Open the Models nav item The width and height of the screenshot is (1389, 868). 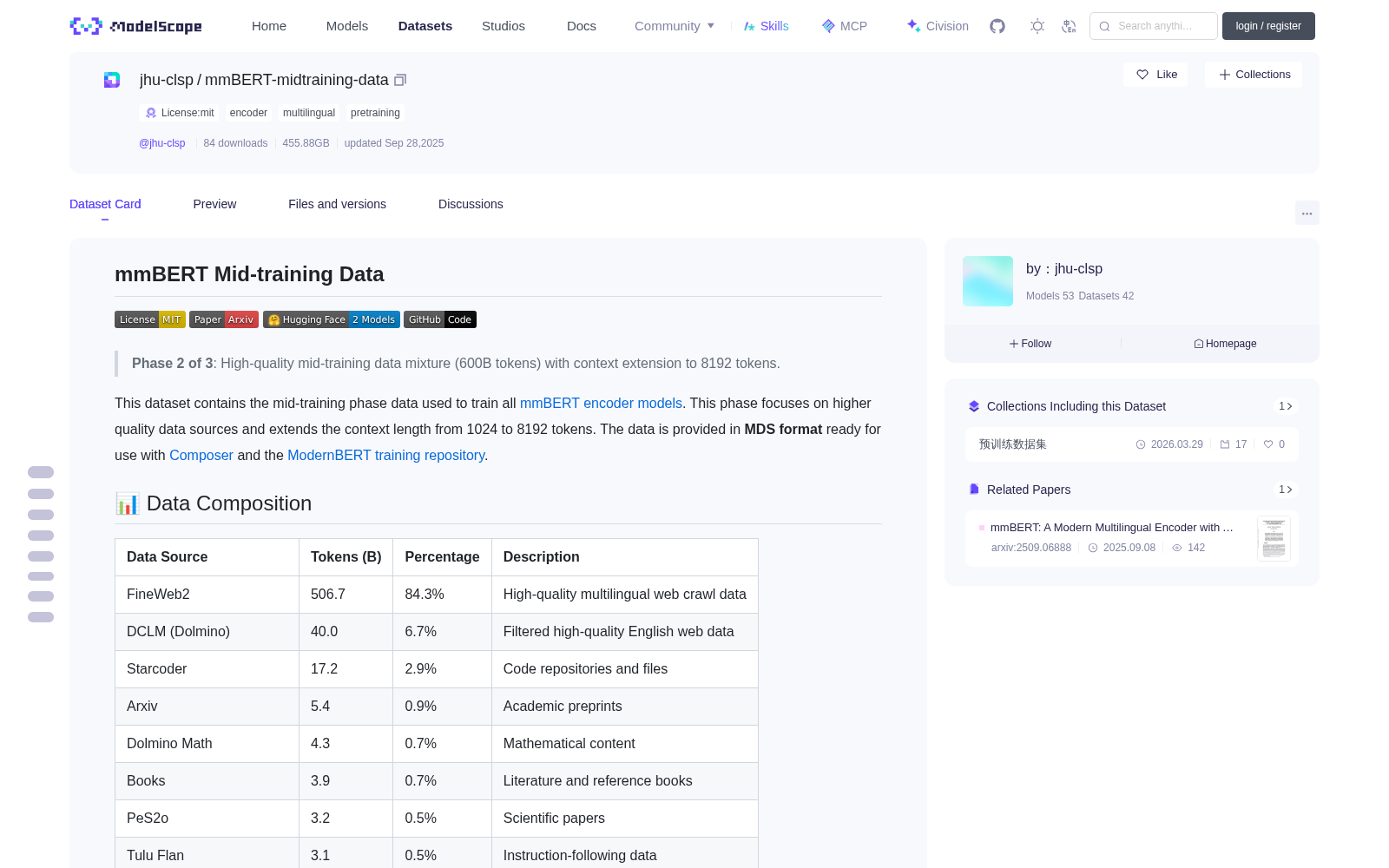click(347, 26)
